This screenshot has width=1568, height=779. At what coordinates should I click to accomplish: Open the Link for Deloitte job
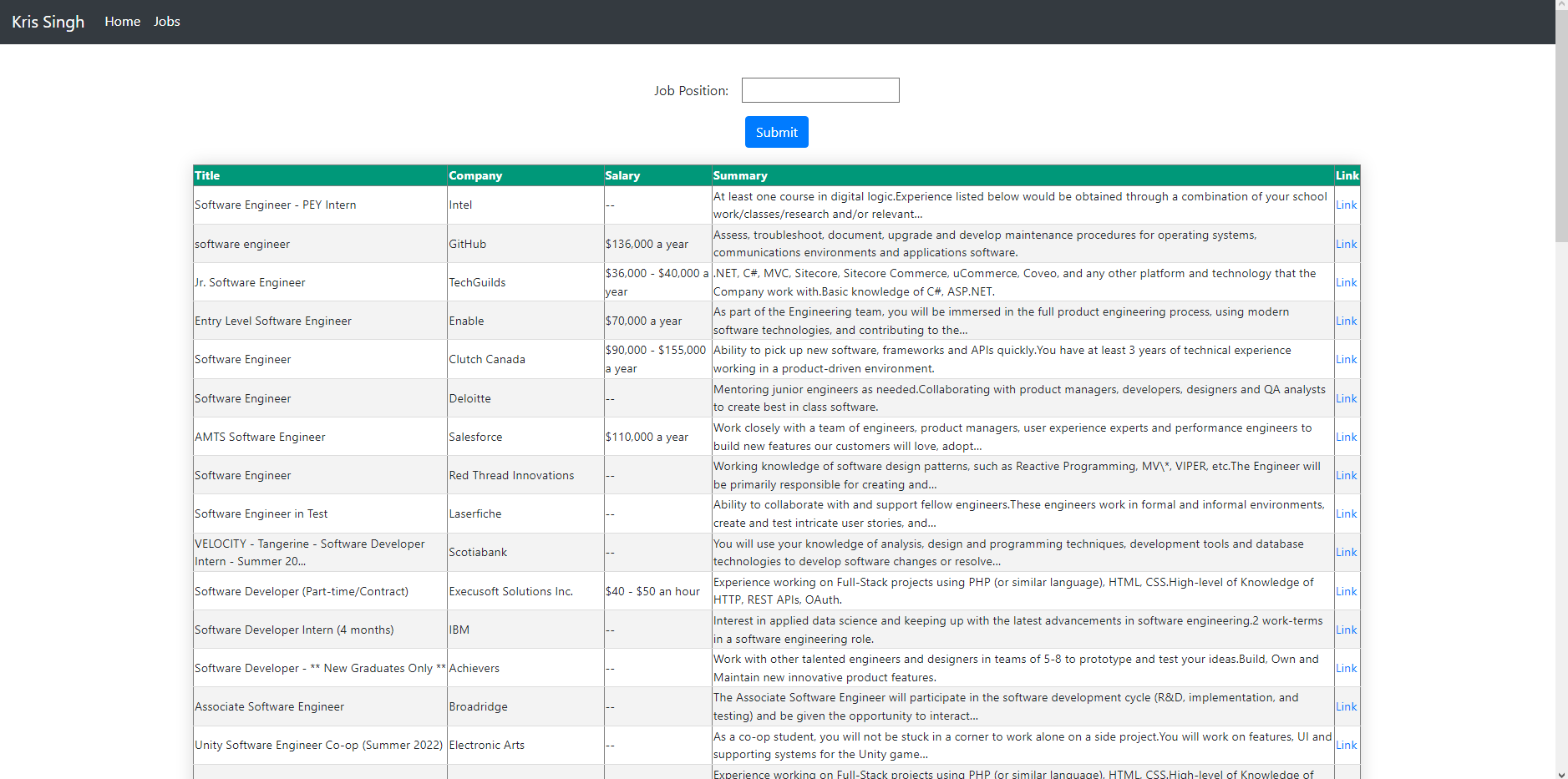[x=1346, y=398]
